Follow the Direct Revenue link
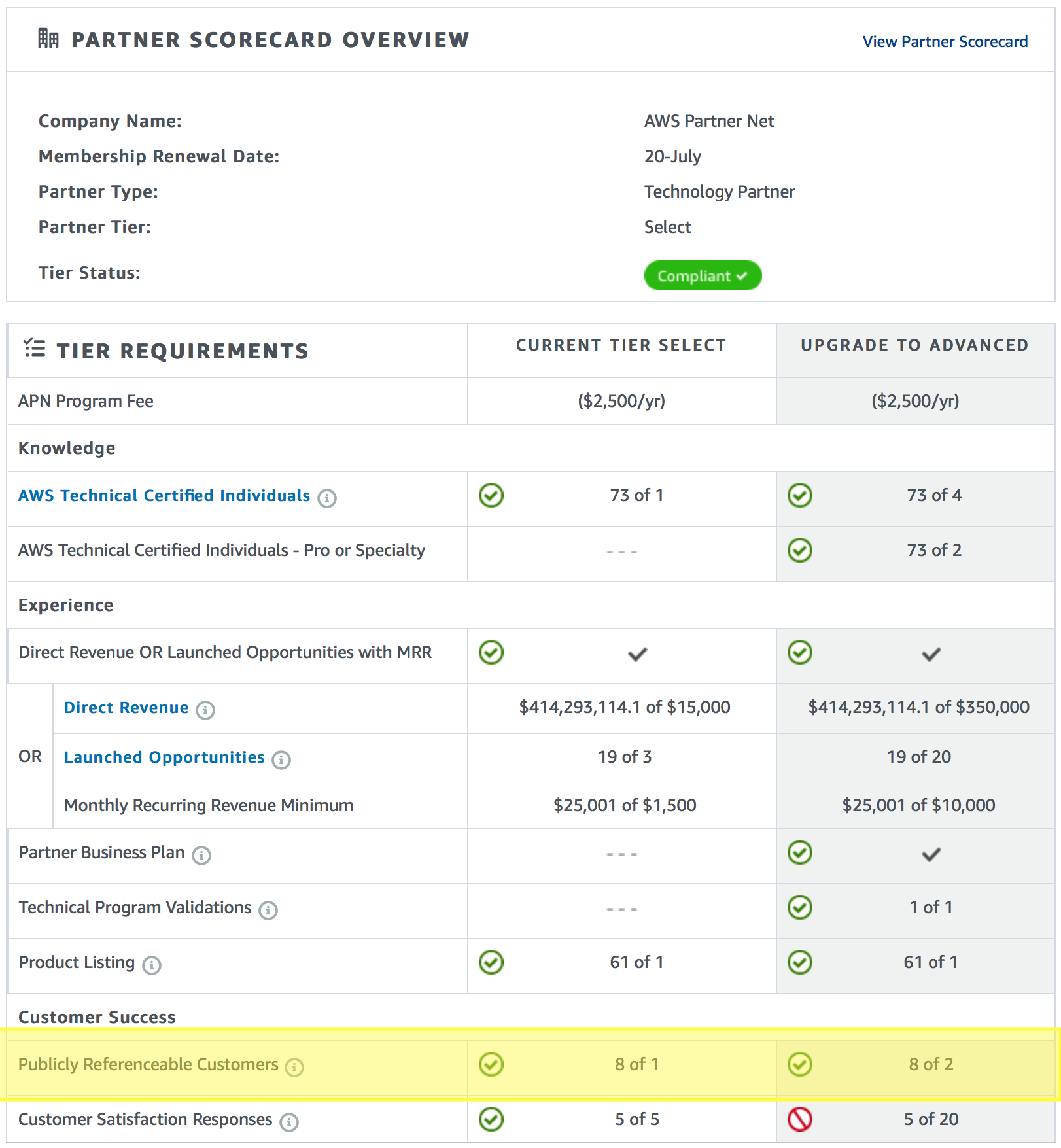The image size is (1061, 1148). click(x=126, y=707)
